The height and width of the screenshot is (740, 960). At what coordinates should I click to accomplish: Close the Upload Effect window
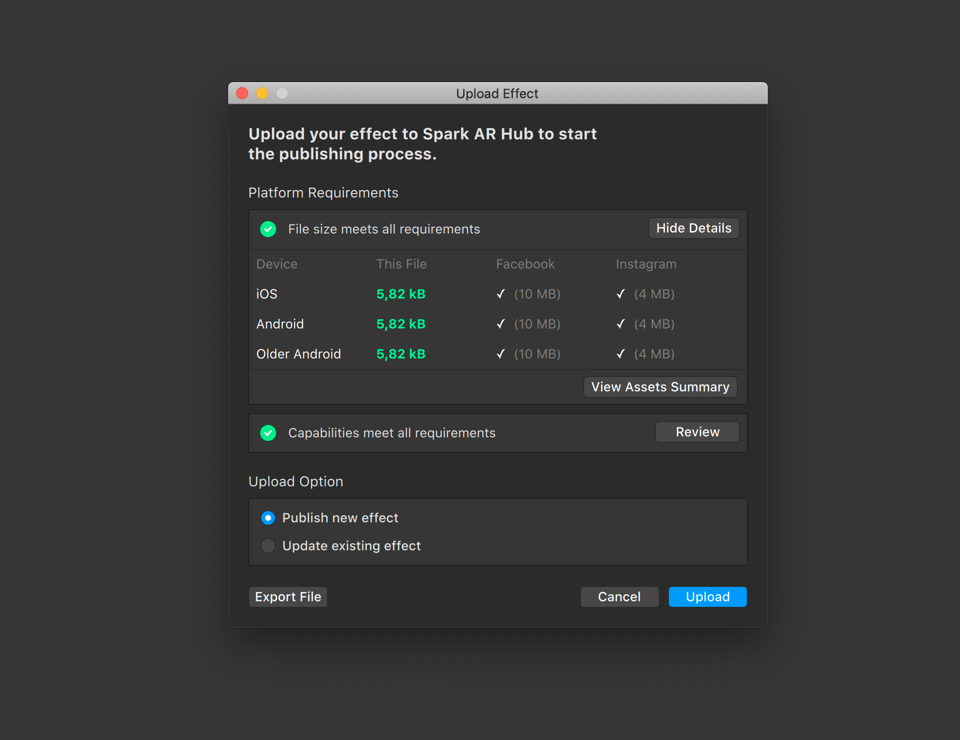tap(242, 94)
